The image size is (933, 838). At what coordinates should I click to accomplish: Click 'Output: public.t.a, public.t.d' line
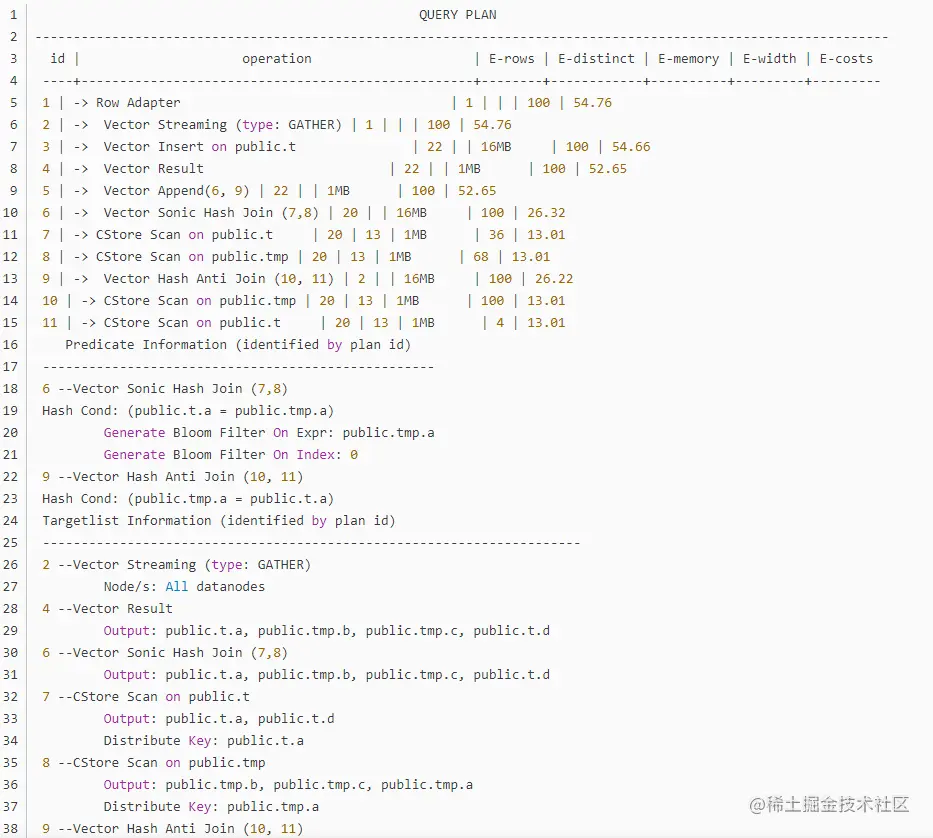tap(219, 720)
